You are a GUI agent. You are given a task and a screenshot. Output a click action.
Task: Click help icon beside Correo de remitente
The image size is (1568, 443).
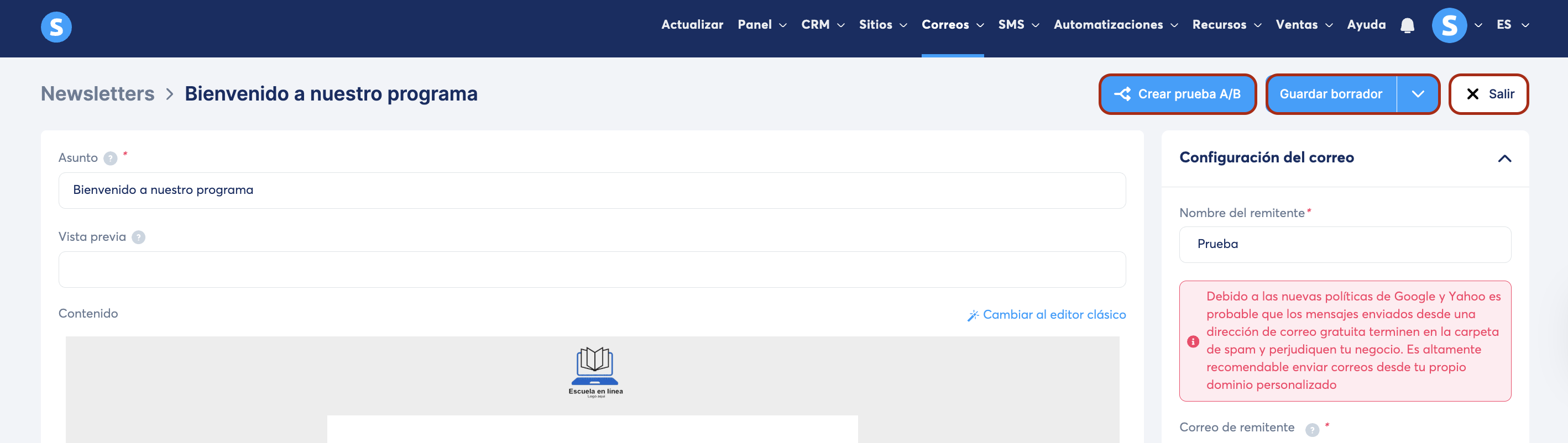[1312, 429]
